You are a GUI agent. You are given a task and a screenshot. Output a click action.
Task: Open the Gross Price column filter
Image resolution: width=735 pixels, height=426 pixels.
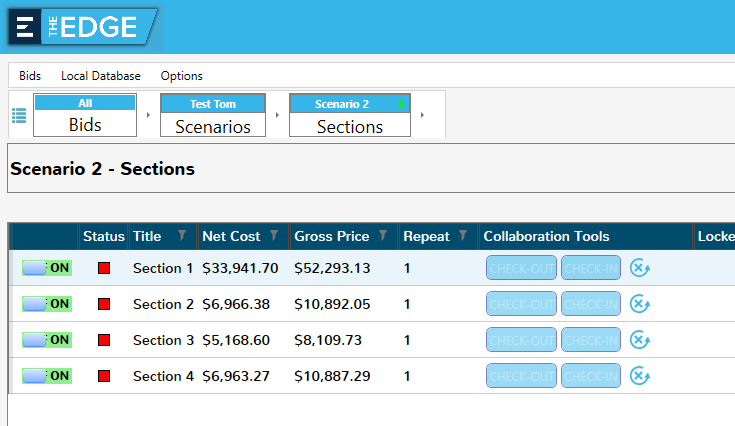pos(382,236)
